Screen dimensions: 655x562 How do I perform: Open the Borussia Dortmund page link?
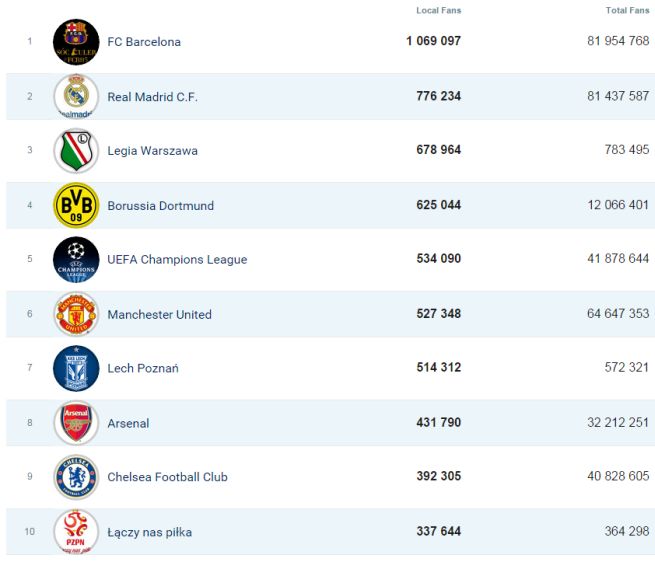click(x=160, y=206)
